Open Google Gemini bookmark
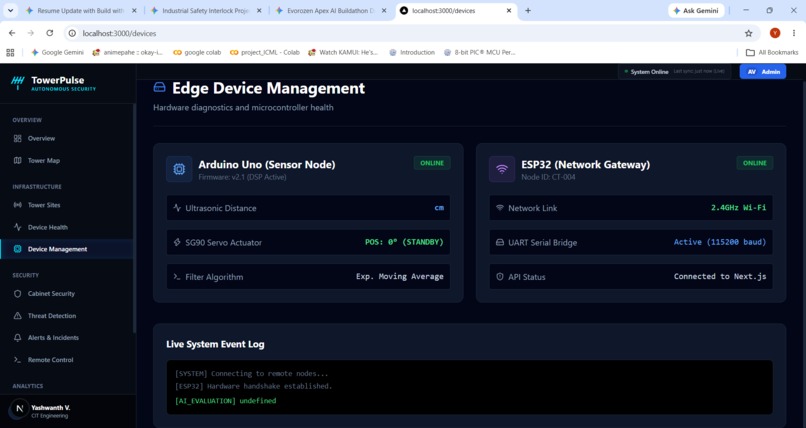Image resolution: width=806 pixels, height=428 pixels. tap(57, 52)
